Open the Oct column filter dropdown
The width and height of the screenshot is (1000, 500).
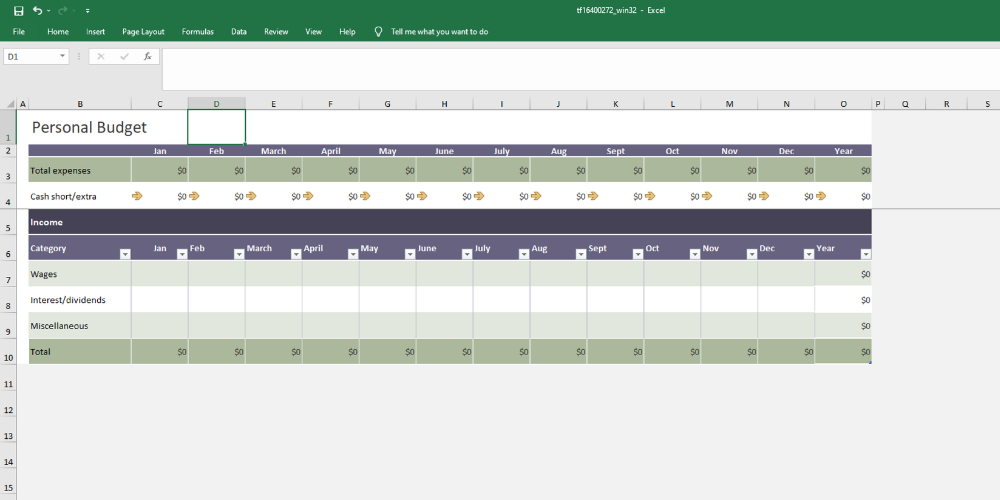(695, 254)
